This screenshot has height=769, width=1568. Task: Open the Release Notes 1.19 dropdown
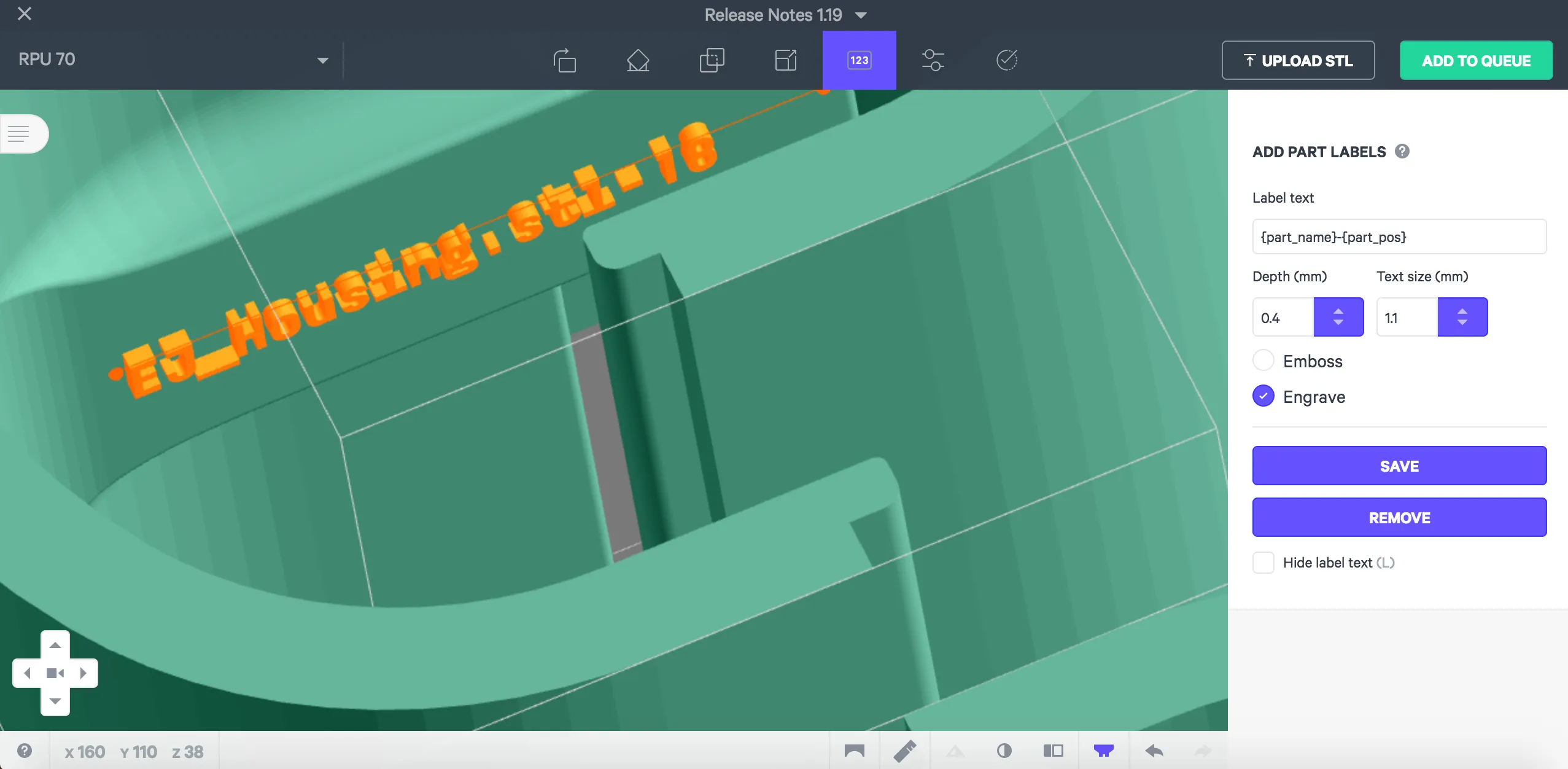point(785,15)
